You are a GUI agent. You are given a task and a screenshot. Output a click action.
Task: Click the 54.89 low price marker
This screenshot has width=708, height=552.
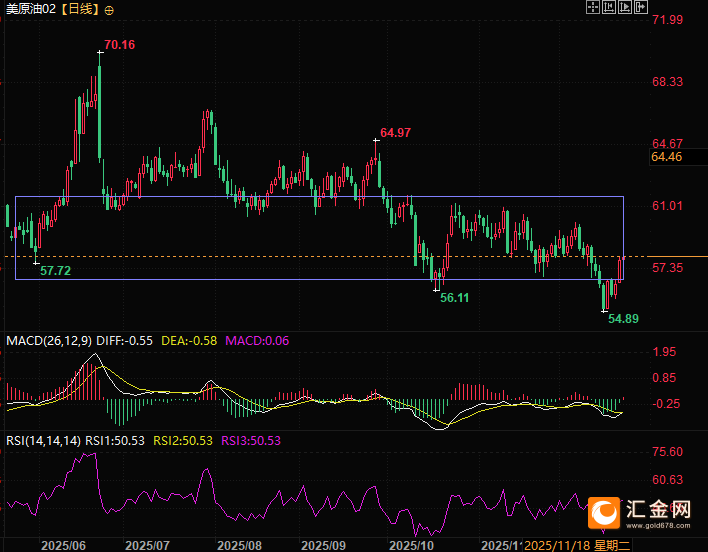[x=624, y=317]
